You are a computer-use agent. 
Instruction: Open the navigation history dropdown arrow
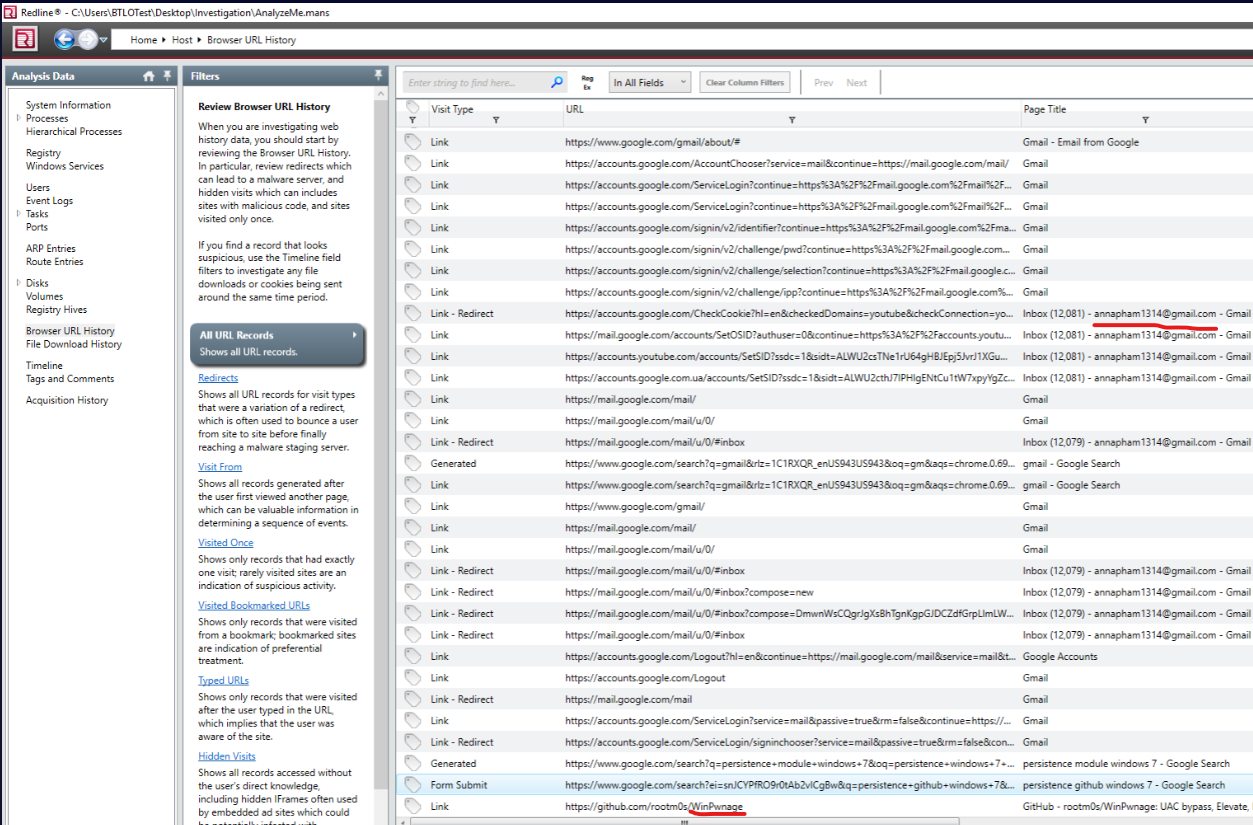[x=104, y=40]
